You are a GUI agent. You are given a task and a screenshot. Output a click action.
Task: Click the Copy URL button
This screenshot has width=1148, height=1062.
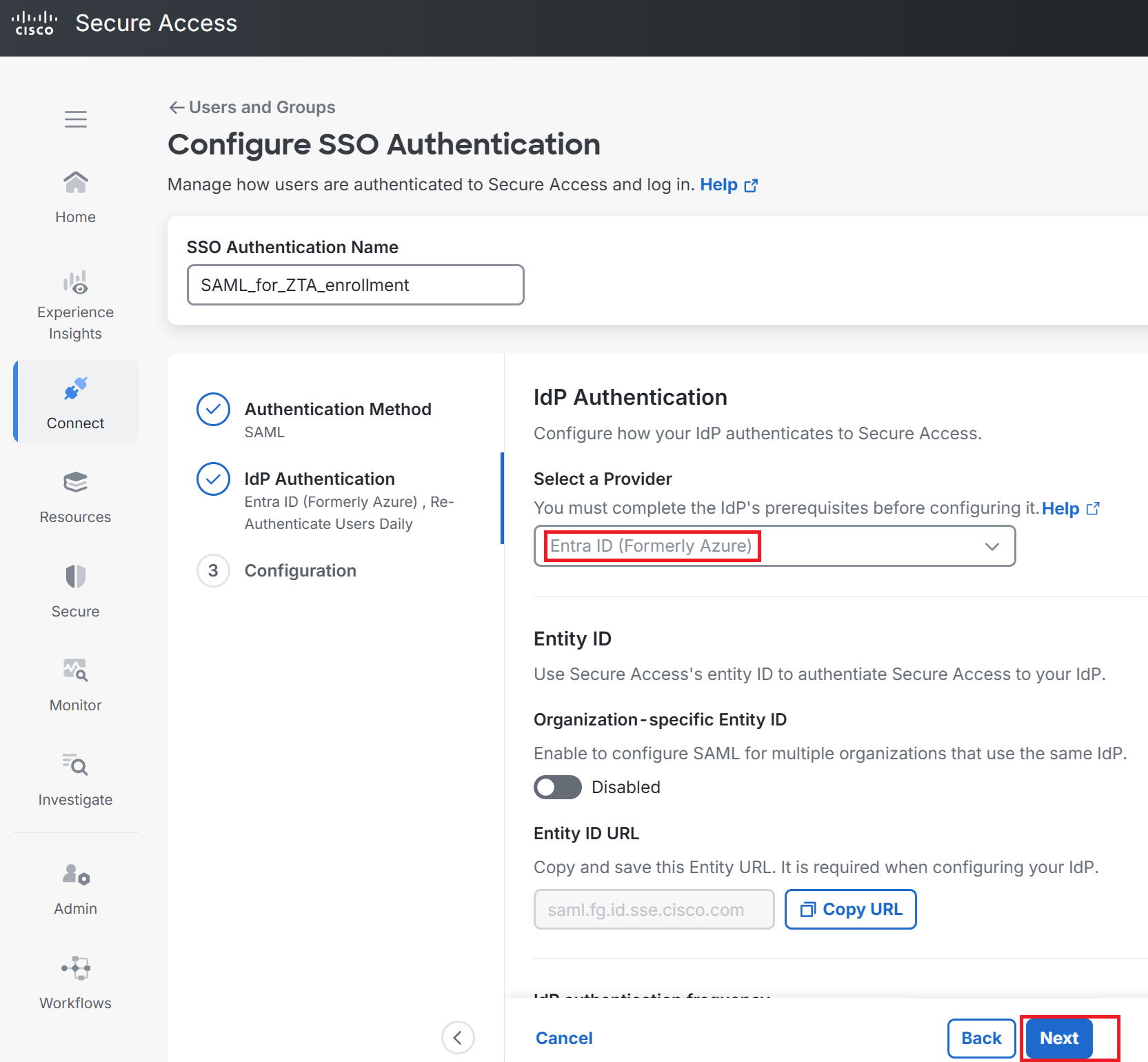click(850, 909)
